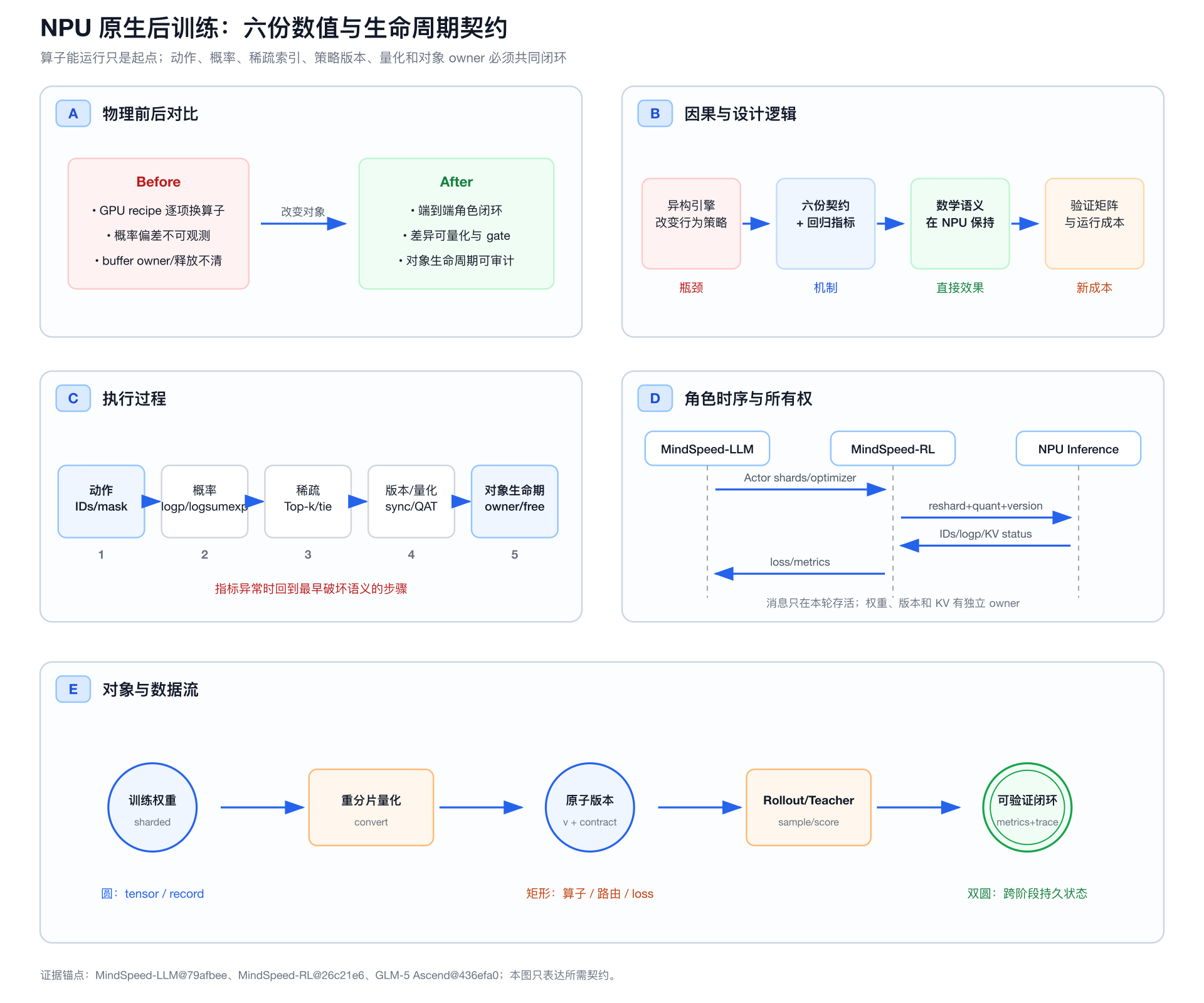
Task: Select the green After comparison box
Action: 457,224
